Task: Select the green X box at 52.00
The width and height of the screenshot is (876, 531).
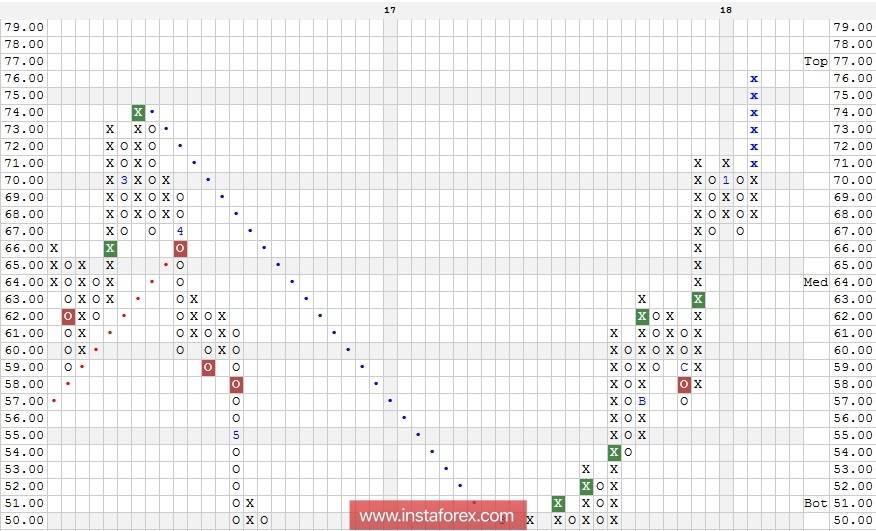Action: point(585,486)
